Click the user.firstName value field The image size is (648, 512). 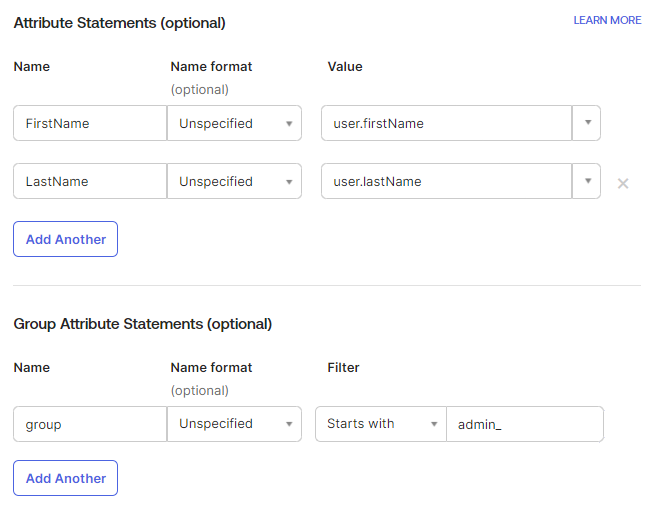click(446, 124)
